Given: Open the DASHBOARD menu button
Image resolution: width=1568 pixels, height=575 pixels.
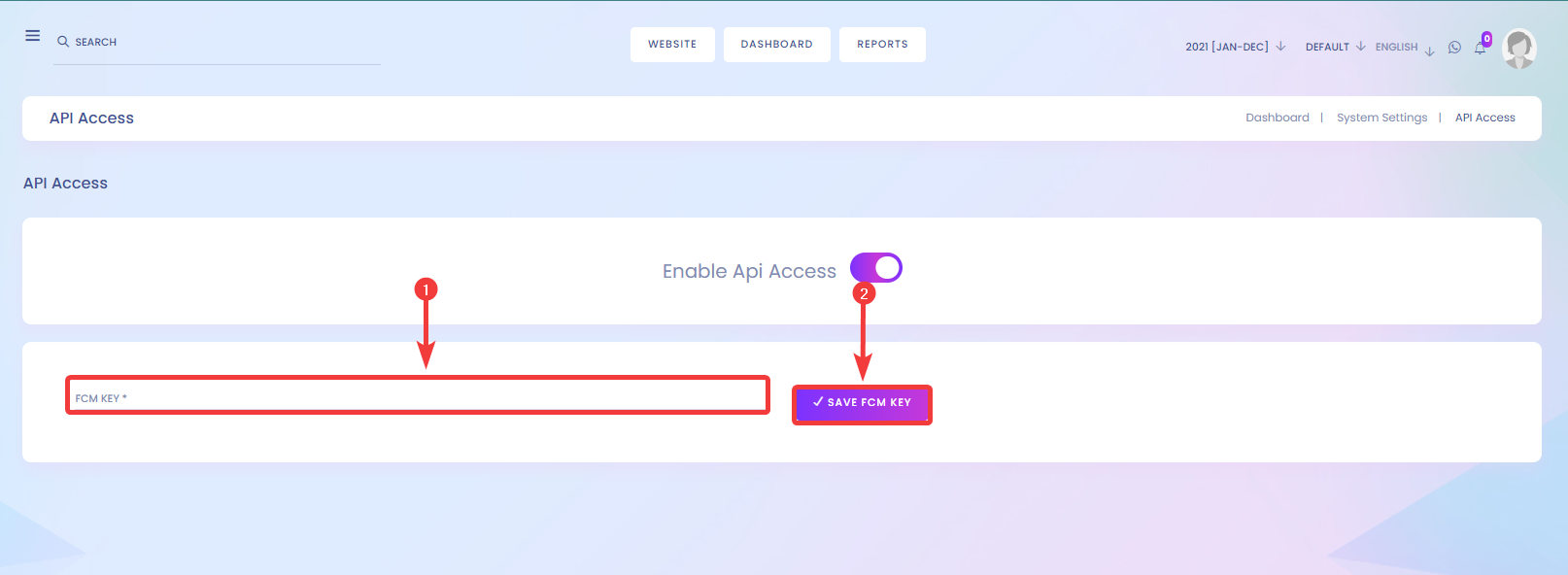Looking at the screenshot, I should pos(777,45).
